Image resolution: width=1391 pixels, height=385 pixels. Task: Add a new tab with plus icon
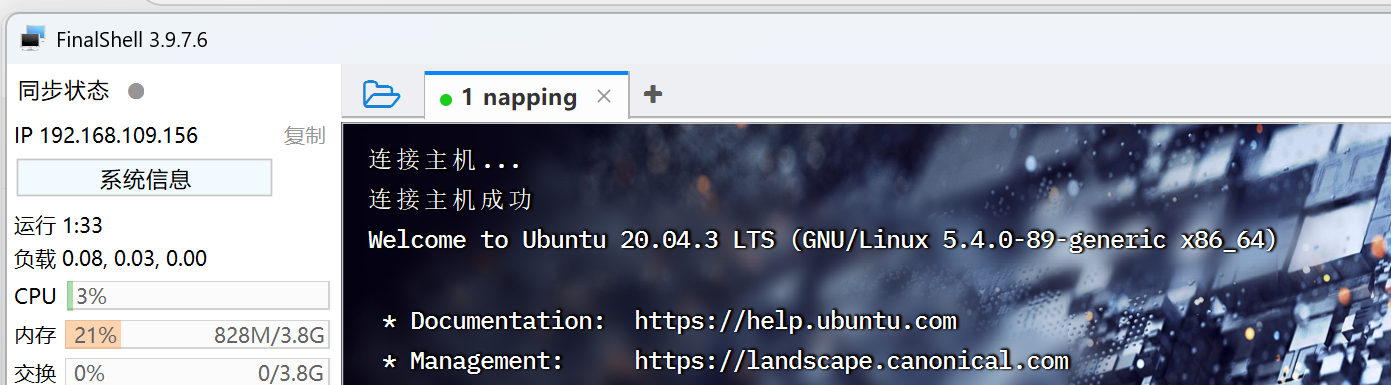[x=652, y=95]
